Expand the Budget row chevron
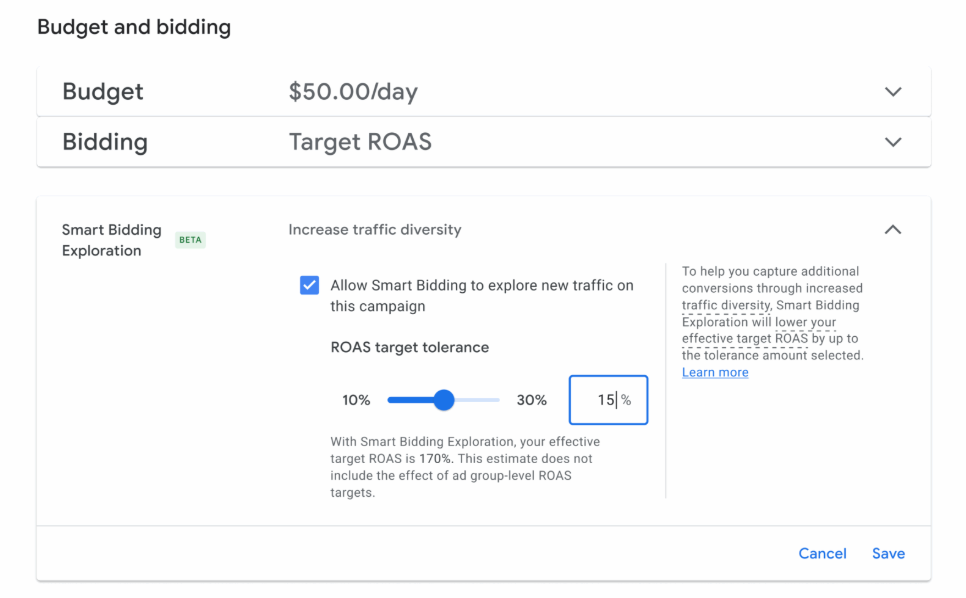Viewport: 966px width, 598px height. (893, 92)
